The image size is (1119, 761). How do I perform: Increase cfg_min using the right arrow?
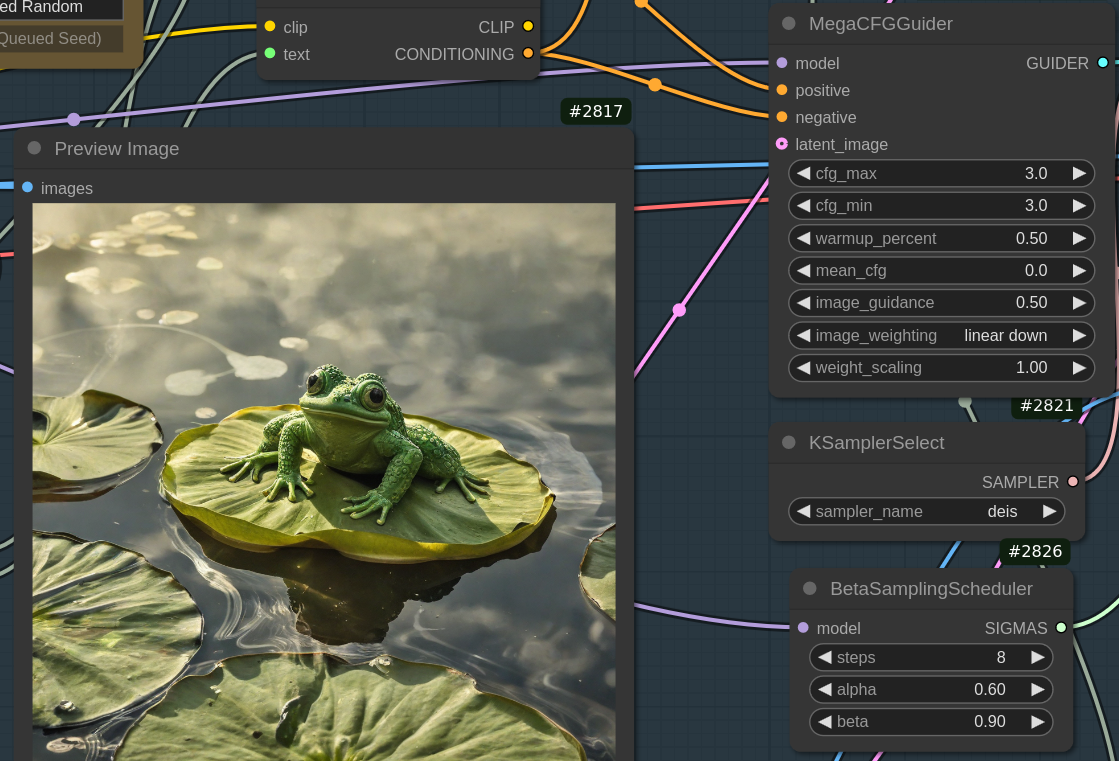[x=1079, y=206]
